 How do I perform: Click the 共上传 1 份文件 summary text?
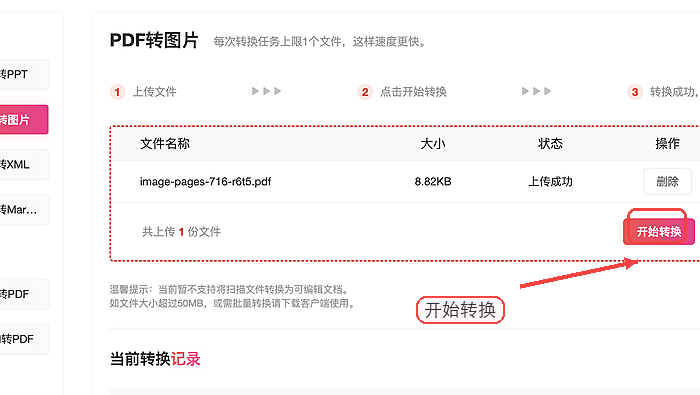(181, 232)
